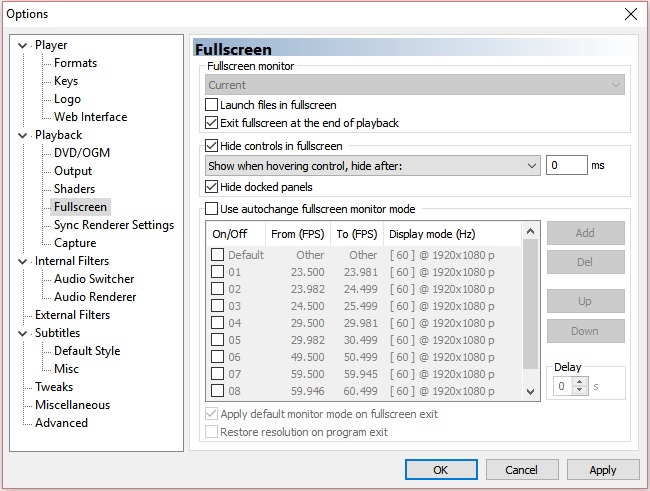Open the Tweaks options page

pyautogui.click(x=54, y=387)
